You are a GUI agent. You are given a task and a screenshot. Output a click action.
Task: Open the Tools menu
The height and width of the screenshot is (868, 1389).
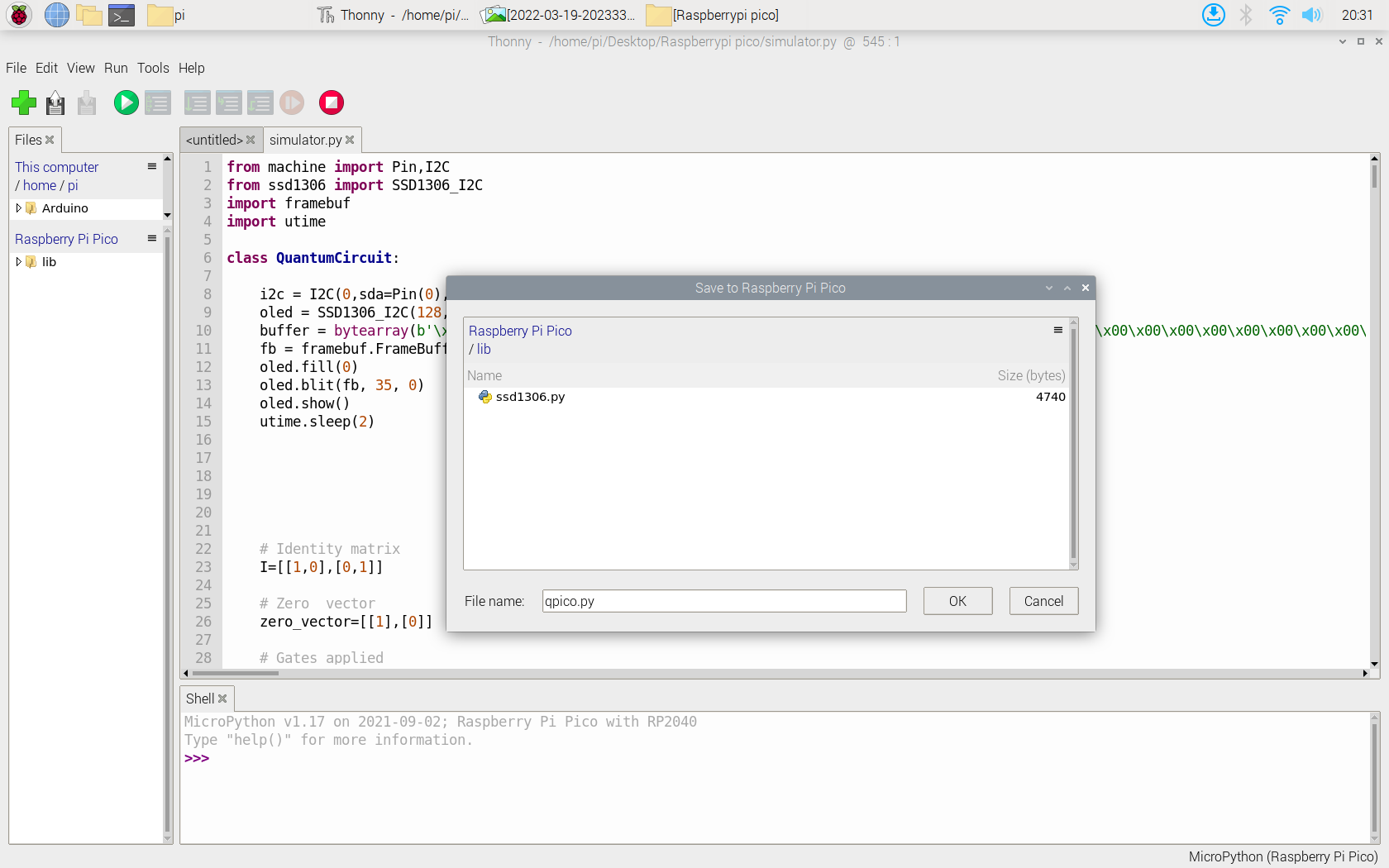pyautogui.click(x=153, y=68)
